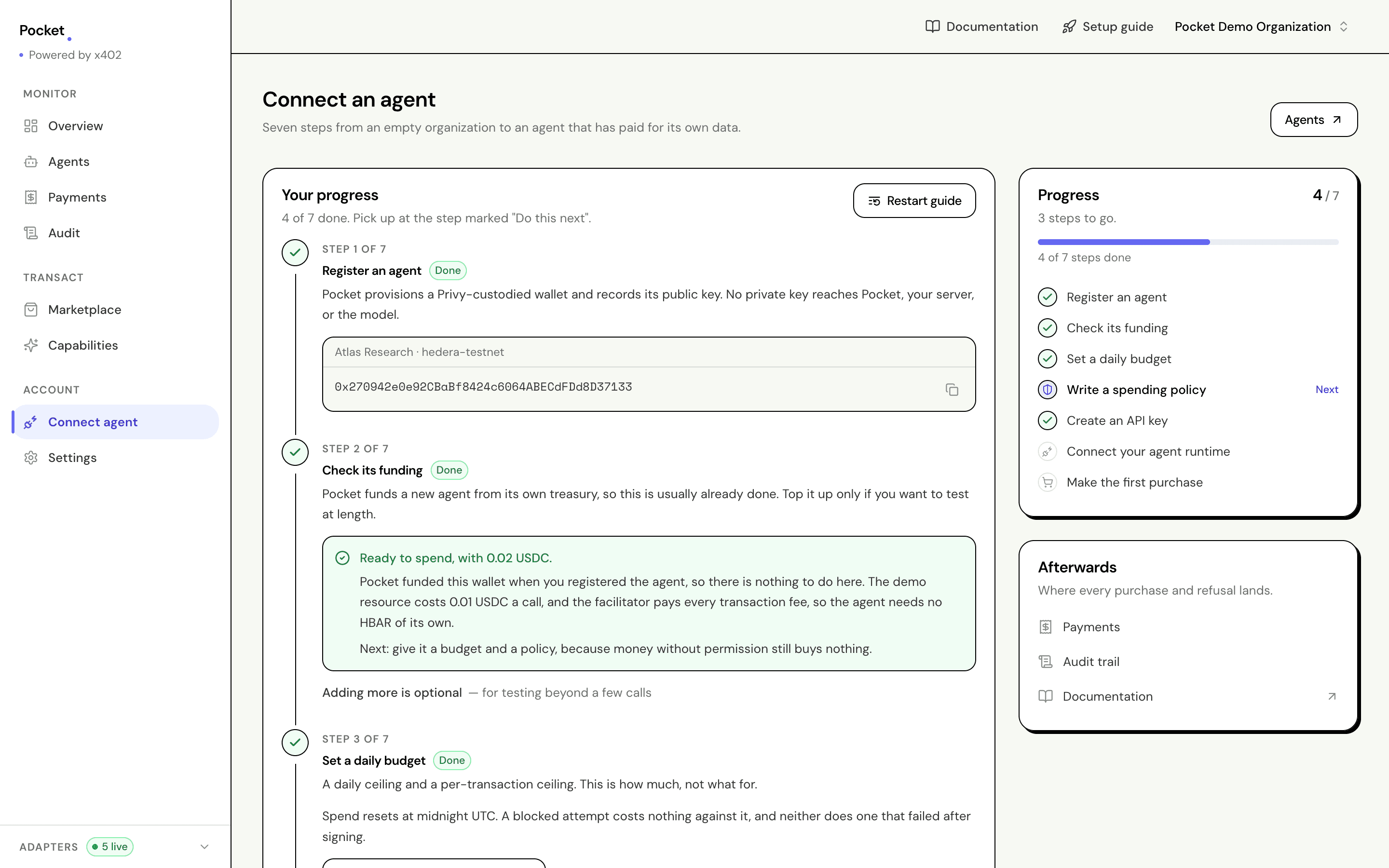Click the Pocket logo
Image resolution: width=1389 pixels, height=868 pixels.
point(45,31)
